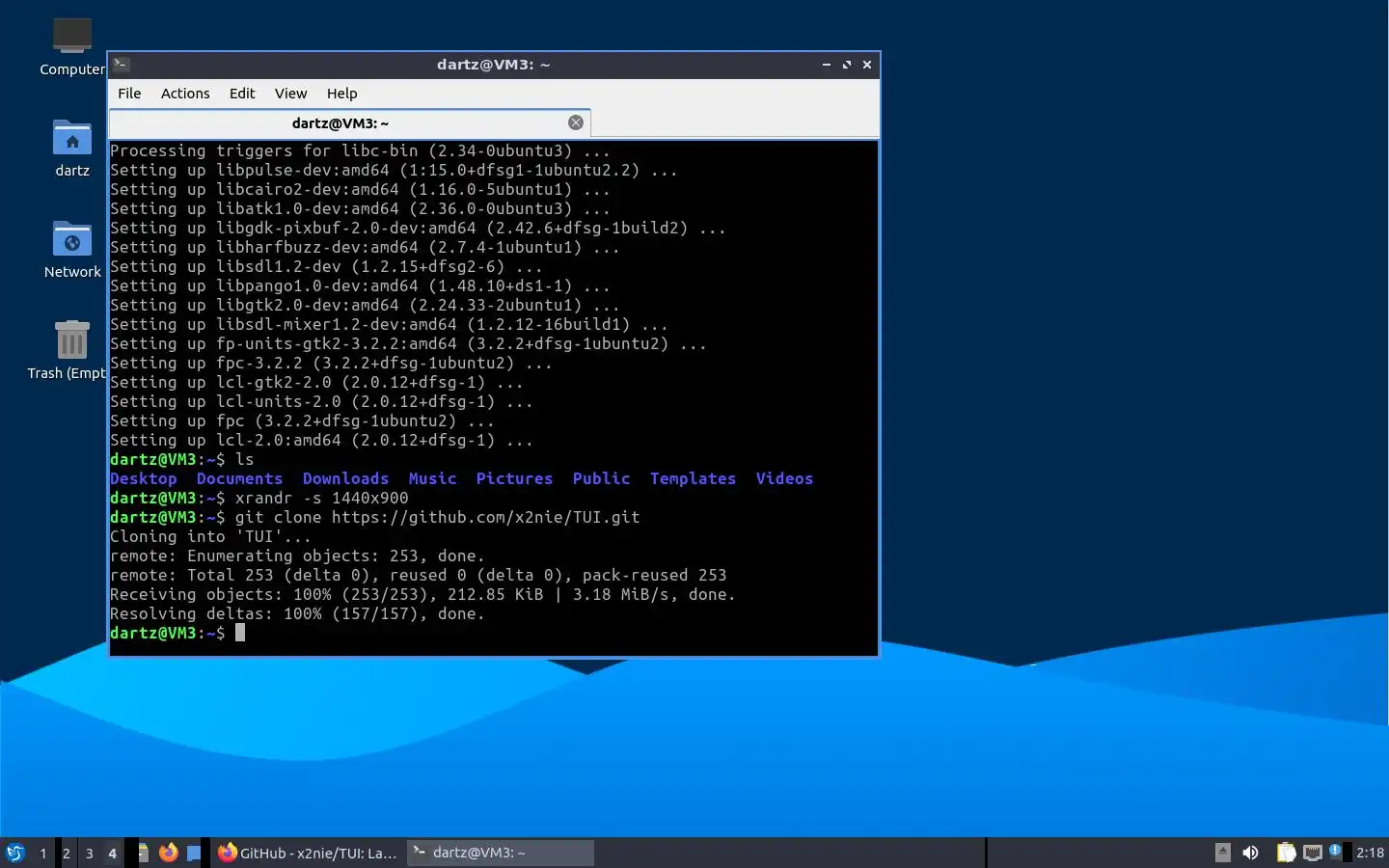Select the dartz@VM3: ~ terminal tab

350,123
